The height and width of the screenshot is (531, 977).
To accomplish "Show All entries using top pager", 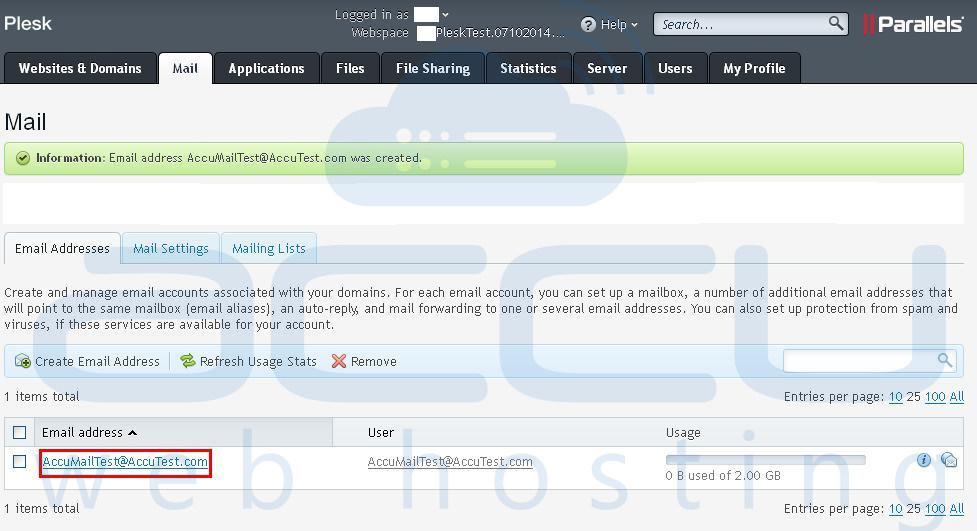I will point(956,396).
